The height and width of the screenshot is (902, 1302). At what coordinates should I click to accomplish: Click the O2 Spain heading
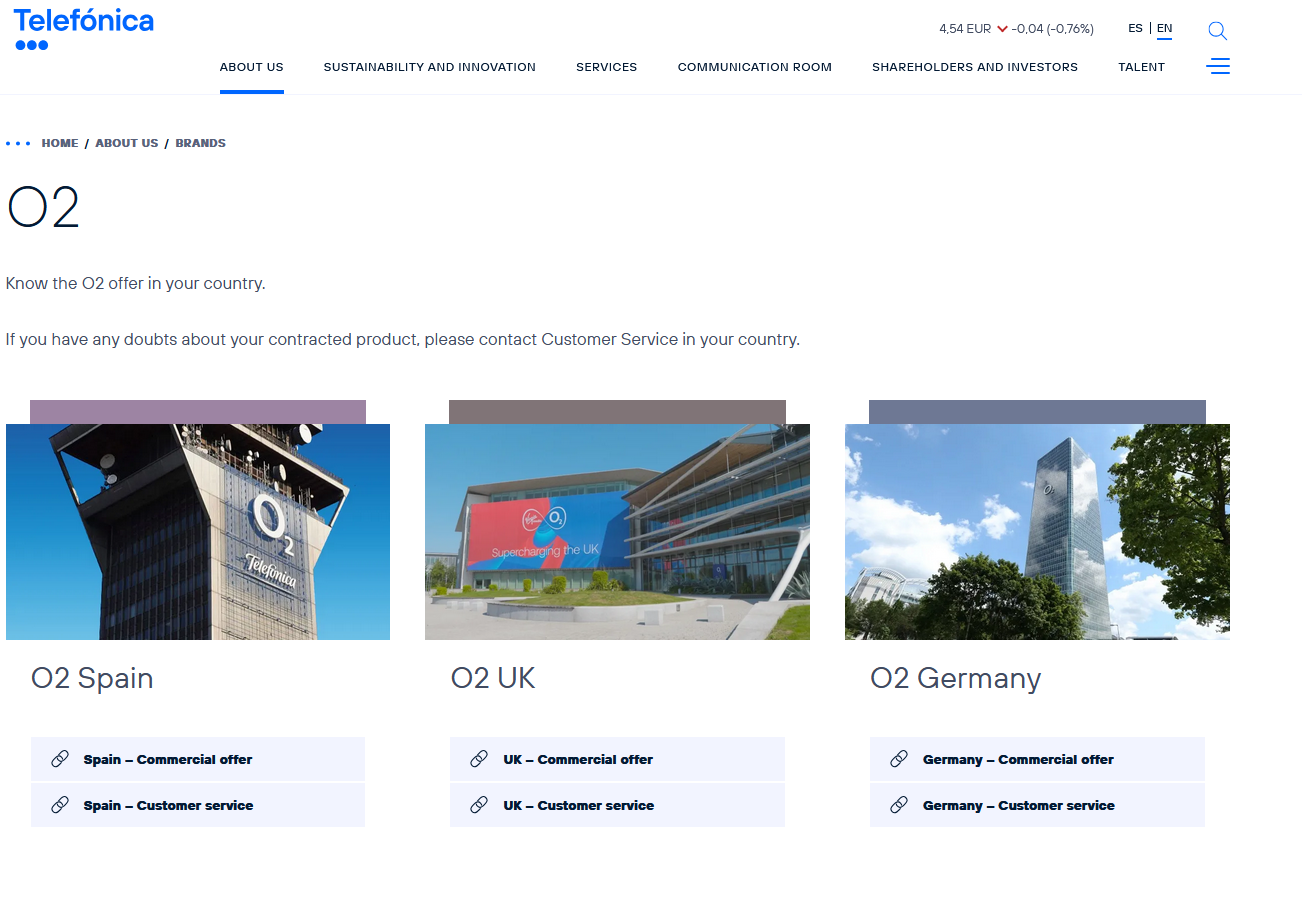point(92,678)
